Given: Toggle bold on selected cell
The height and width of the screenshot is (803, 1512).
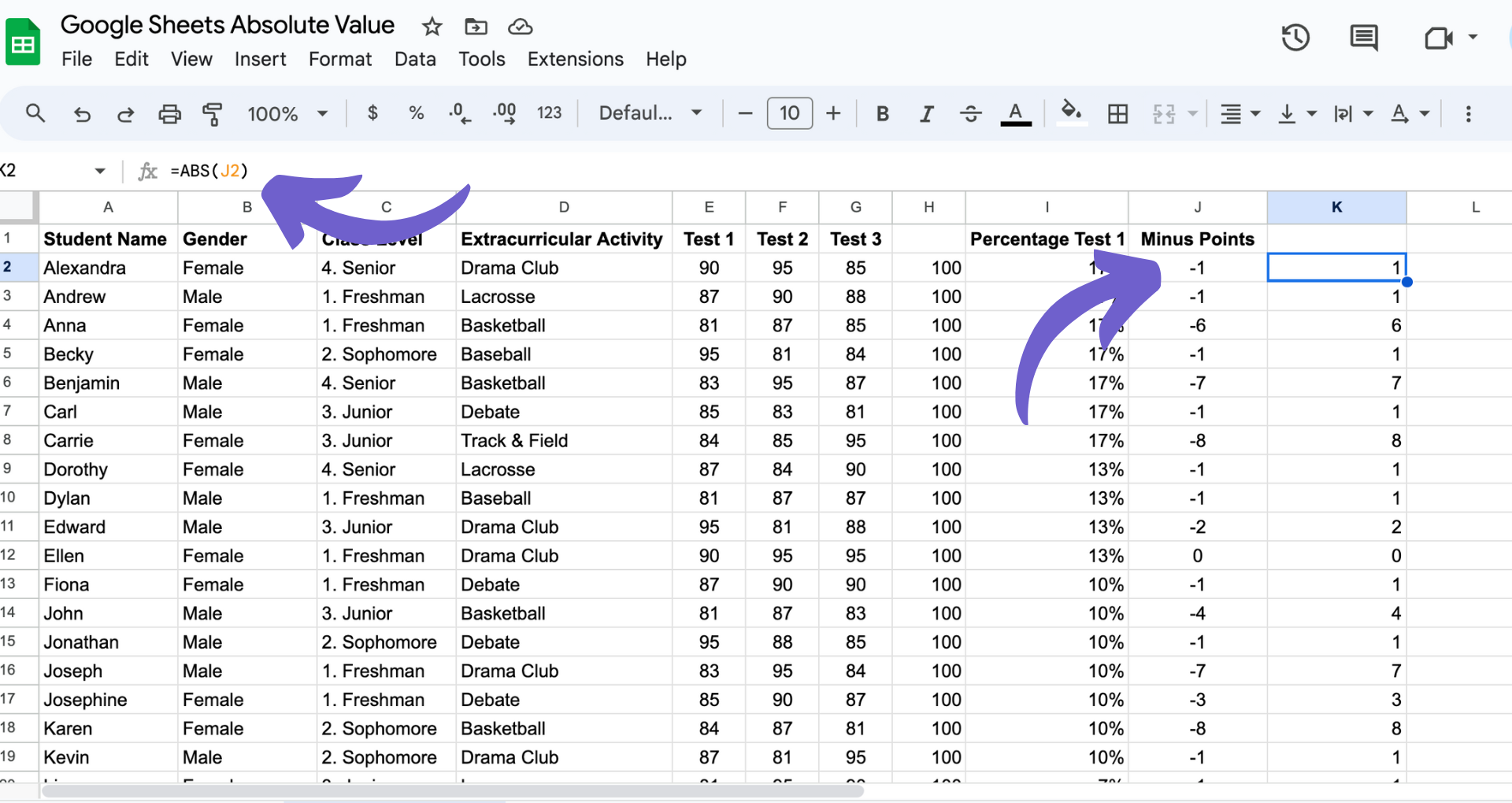Looking at the screenshot, I should click(x=882, y=113).
